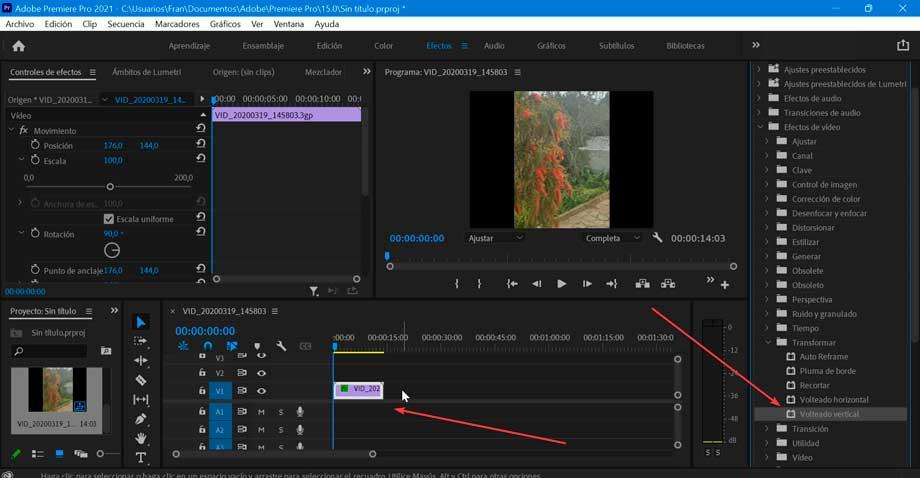Click the Lift button in program monitor
This screenshot has height=478, width=920.
click(642, 284)
